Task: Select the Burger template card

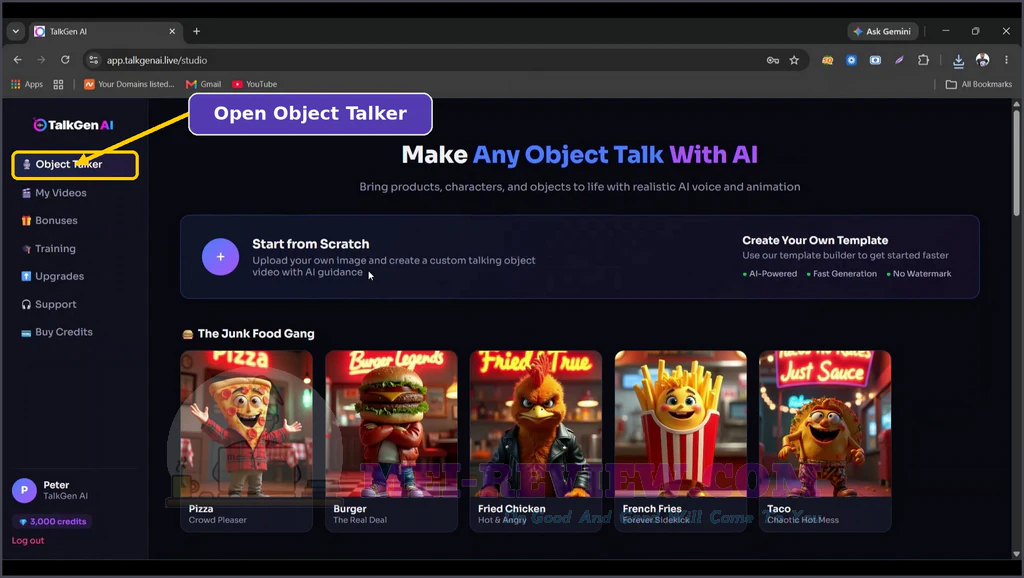Action: 391,441
